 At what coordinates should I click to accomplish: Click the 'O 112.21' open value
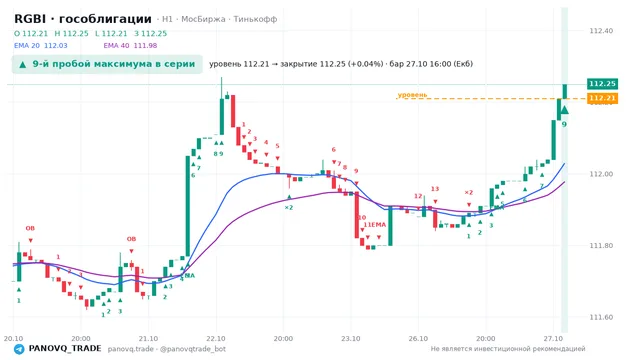[x=31, y=33]
